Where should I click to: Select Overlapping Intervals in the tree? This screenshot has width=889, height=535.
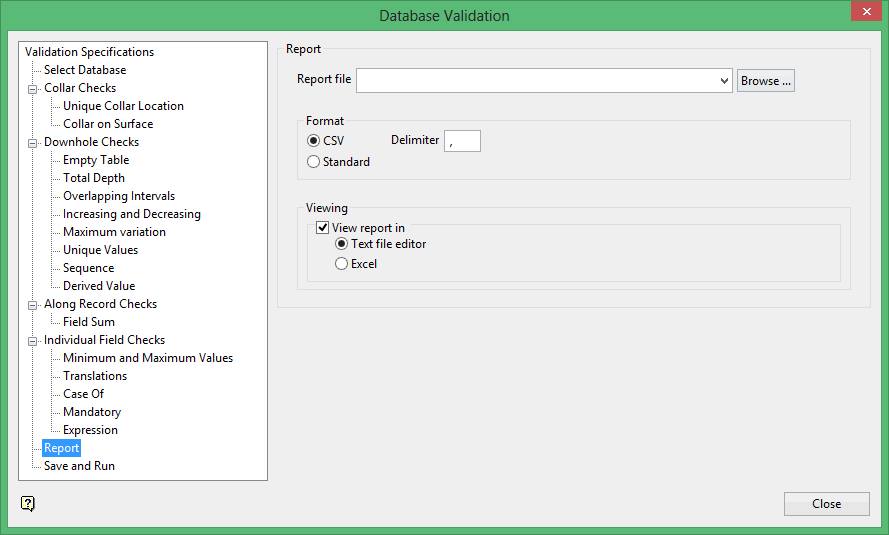119,196
